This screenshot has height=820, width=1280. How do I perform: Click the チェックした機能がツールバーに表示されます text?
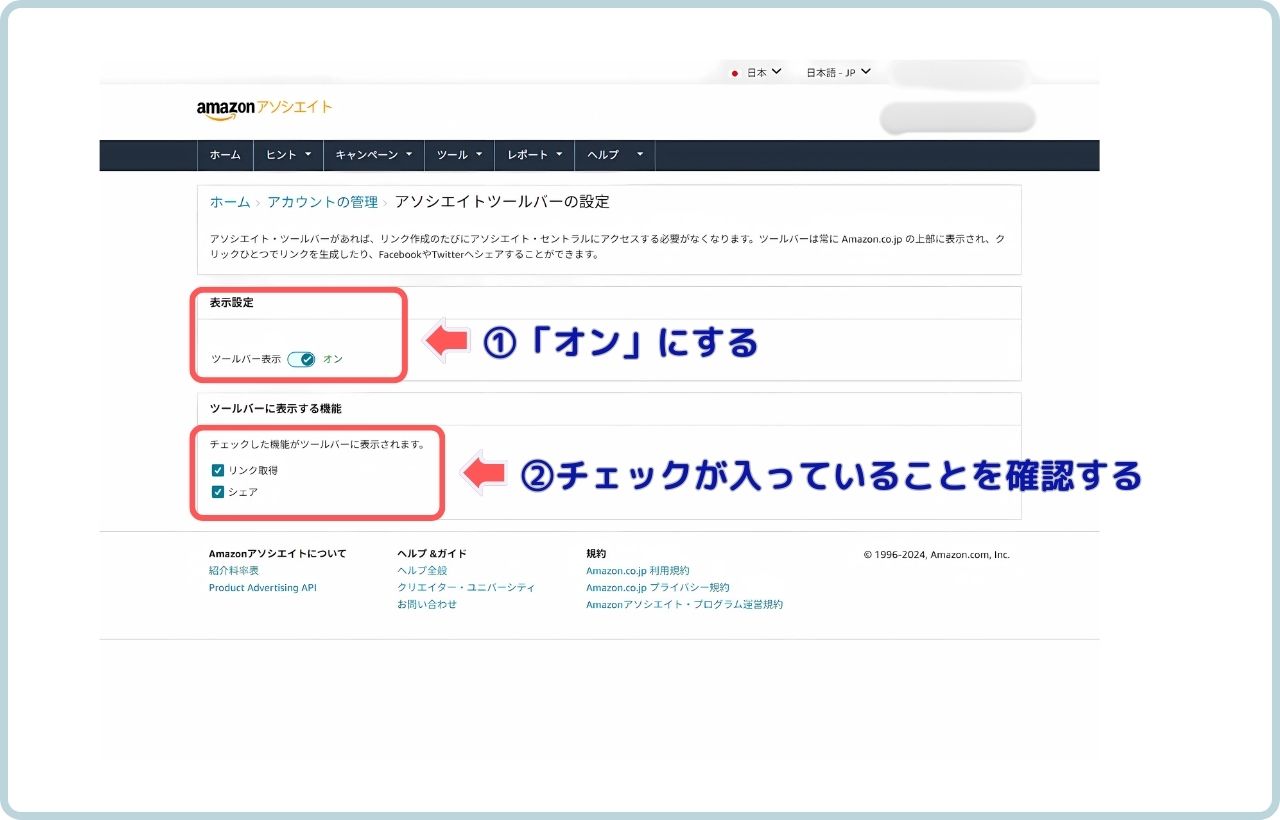pos(317,444)
